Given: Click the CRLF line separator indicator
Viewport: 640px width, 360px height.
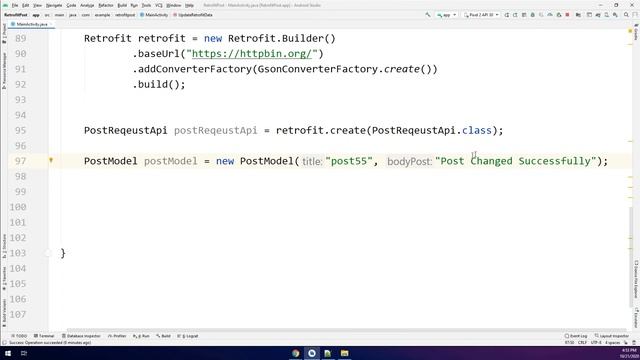Looking at the screenshot, I should [582, 343].
